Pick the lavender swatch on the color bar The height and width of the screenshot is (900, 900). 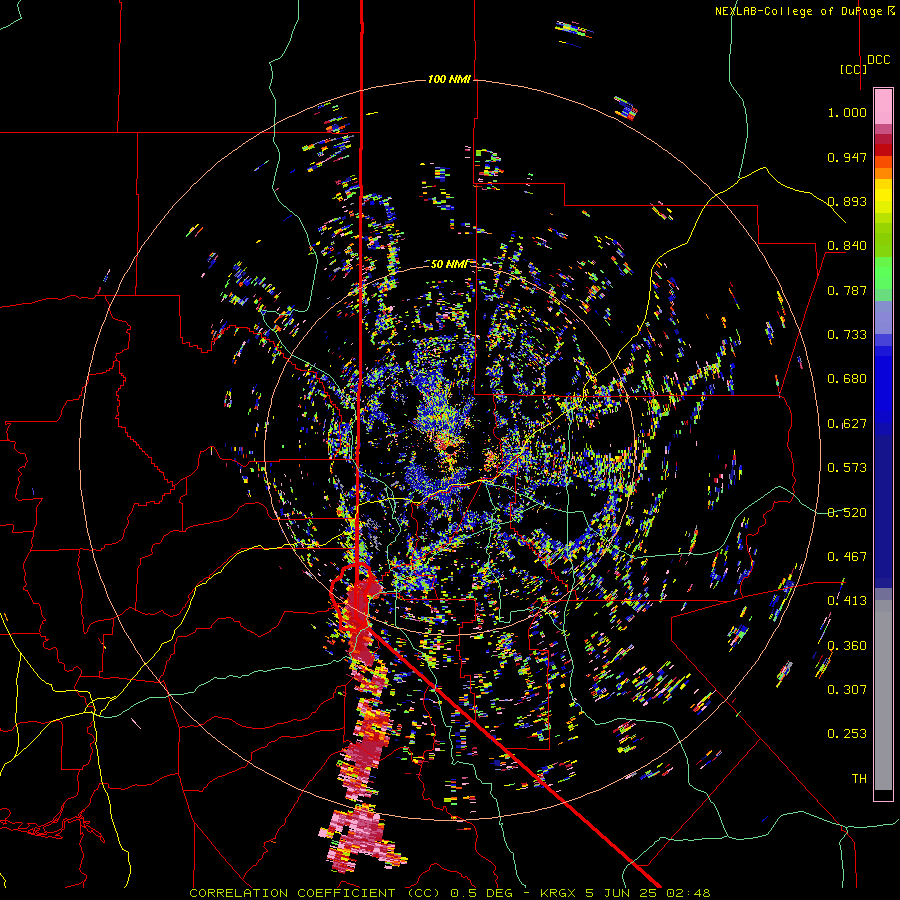point(883,317)
